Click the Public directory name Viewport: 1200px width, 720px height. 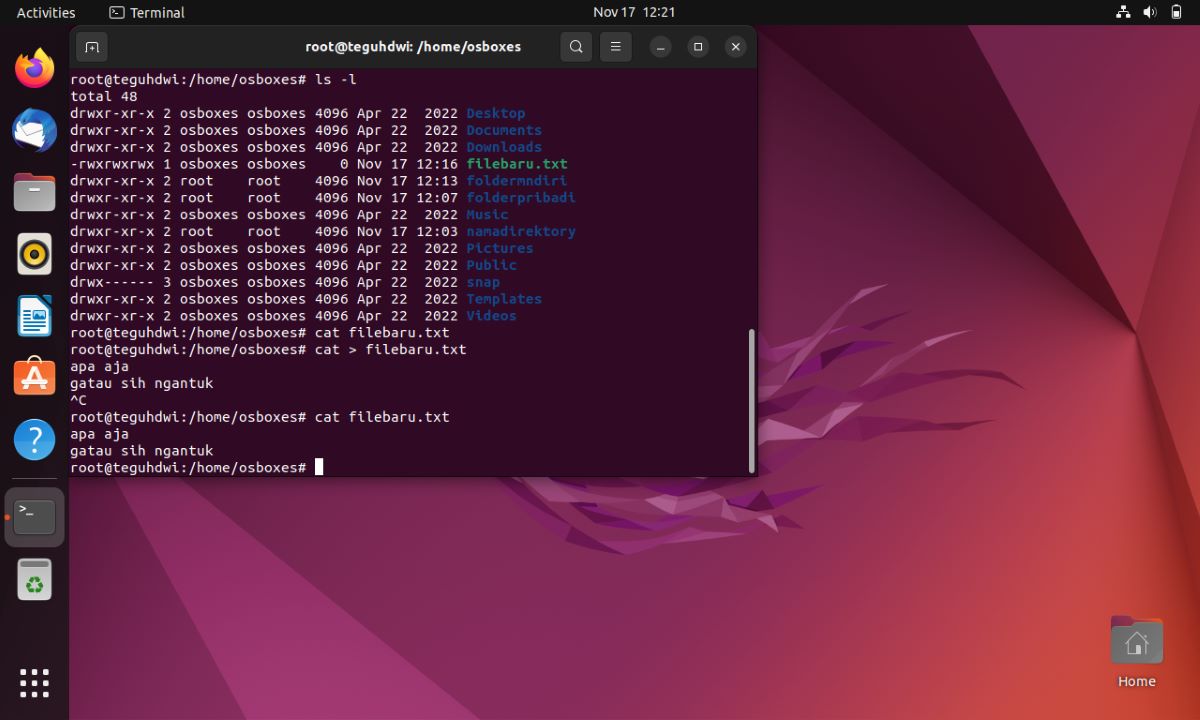point(492,265)
